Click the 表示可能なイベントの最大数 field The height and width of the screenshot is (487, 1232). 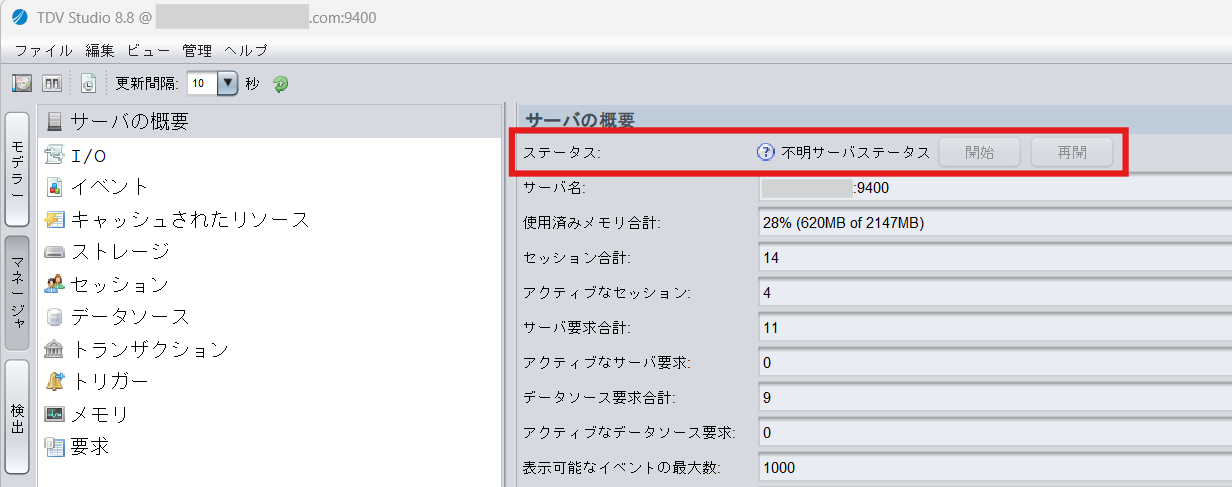coord(995,468)
